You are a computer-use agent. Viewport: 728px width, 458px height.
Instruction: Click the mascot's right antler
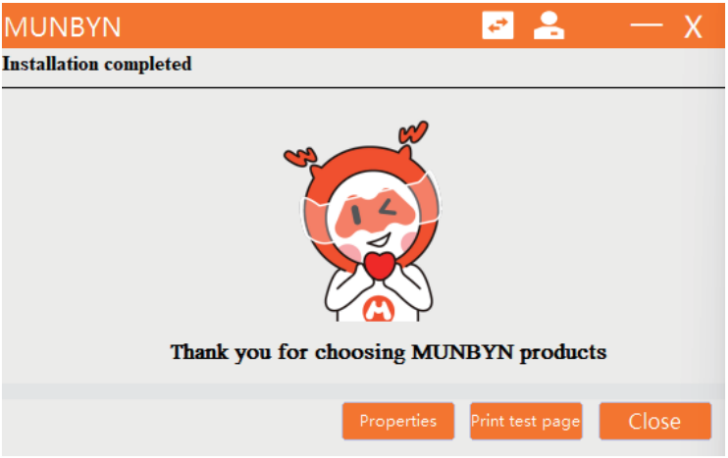click(413, 133)
